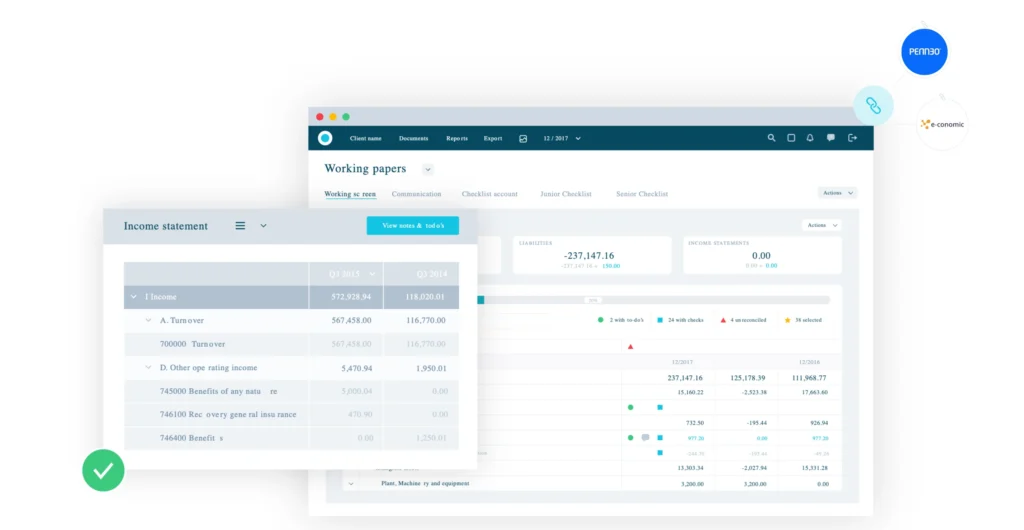Collapse the I Income row
1024x530 pixels.
point(133,296)
